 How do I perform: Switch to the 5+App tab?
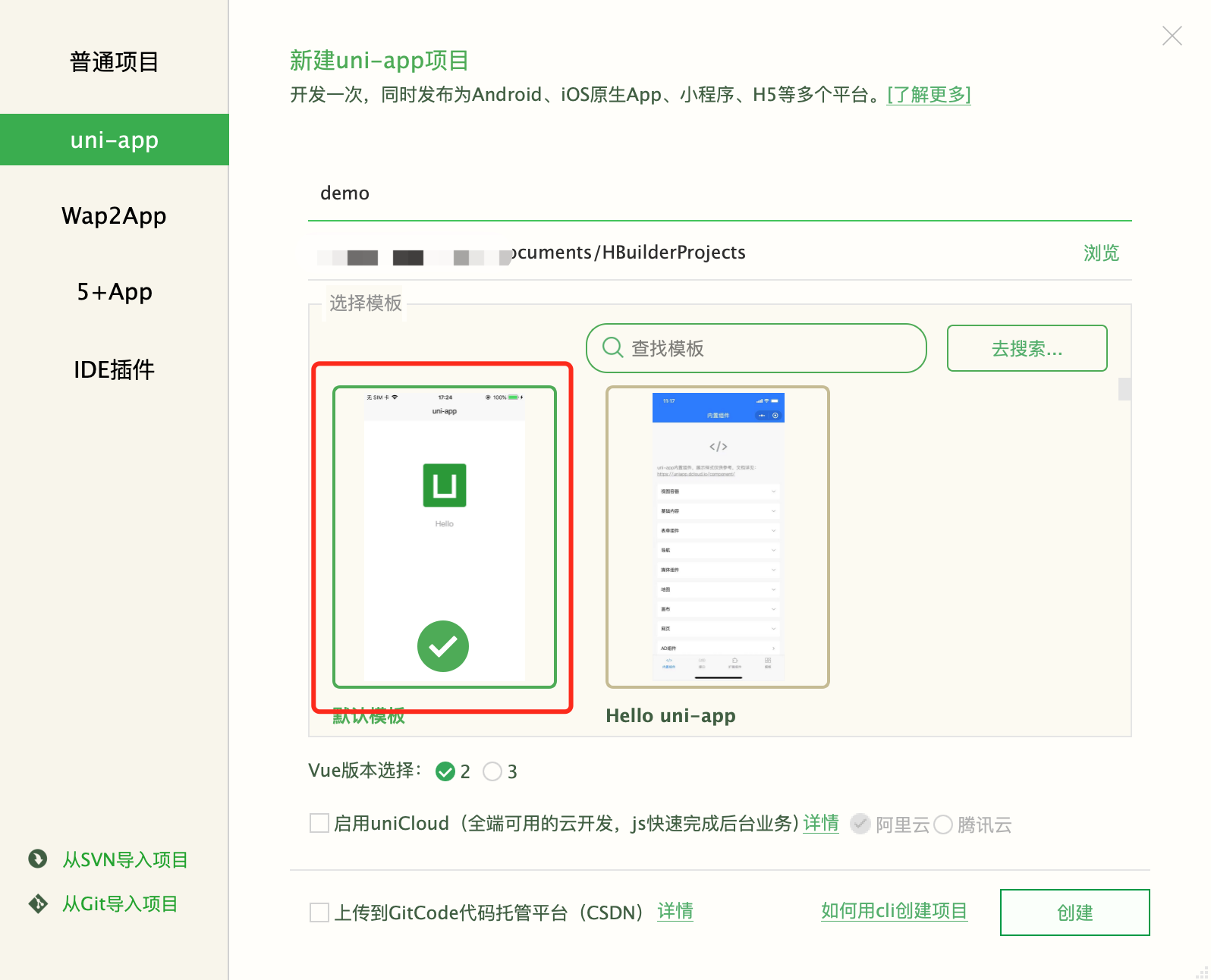pyautogui.click(x=114, y=292)
